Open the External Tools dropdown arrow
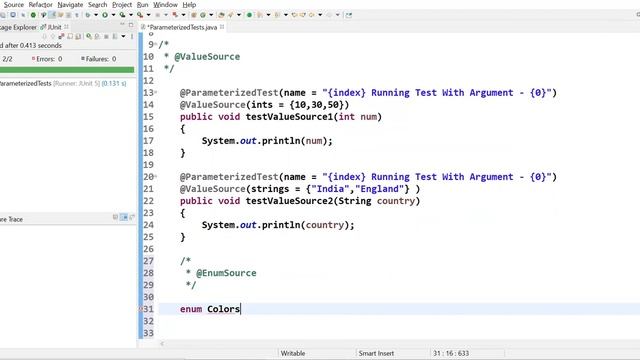Image resolution: width=640 pixels, height=360 pixels. pyautogui.click(x=149, y=15)
